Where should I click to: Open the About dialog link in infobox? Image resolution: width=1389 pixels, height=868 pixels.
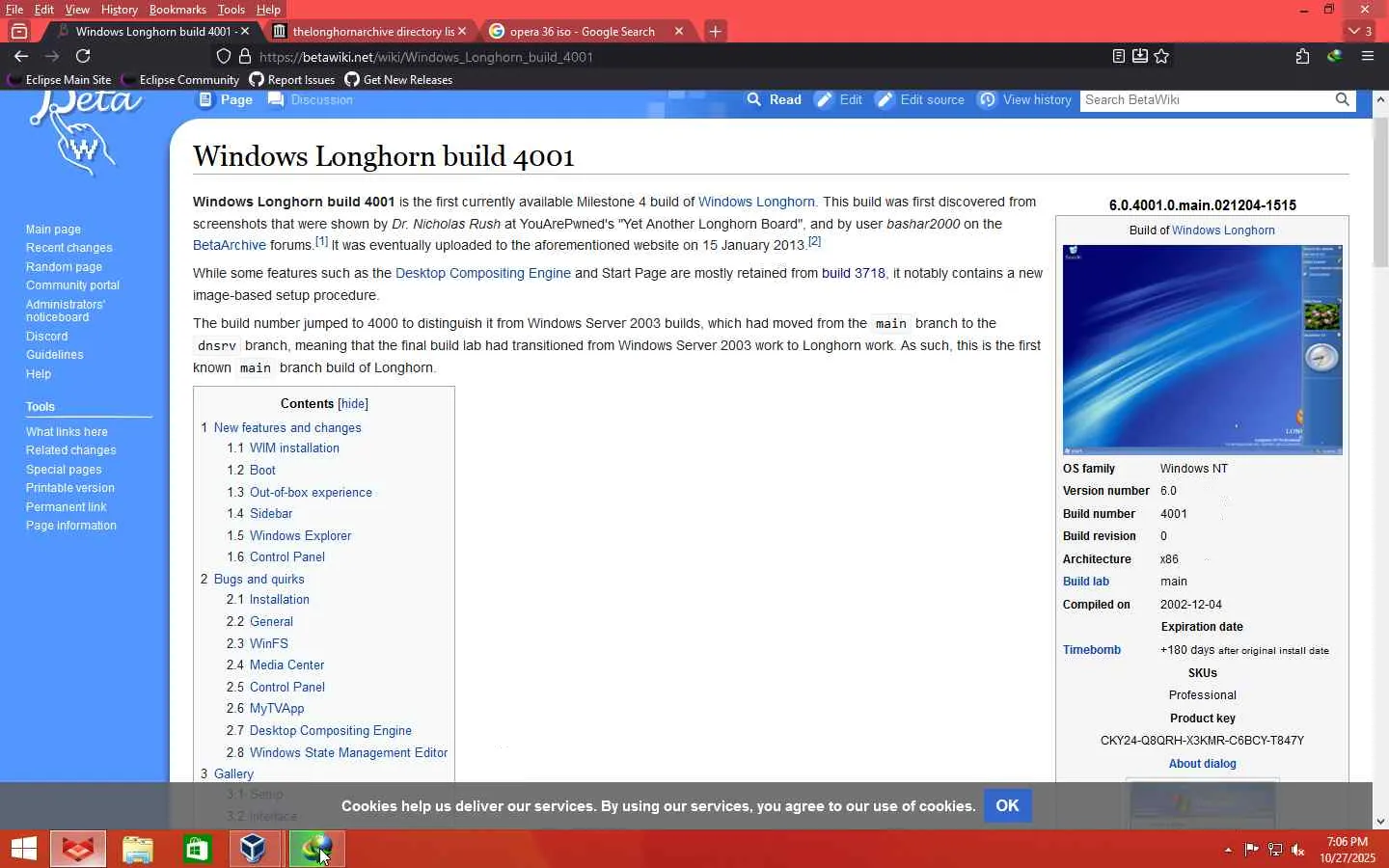pyautogui.click(x=1202, y=764)
